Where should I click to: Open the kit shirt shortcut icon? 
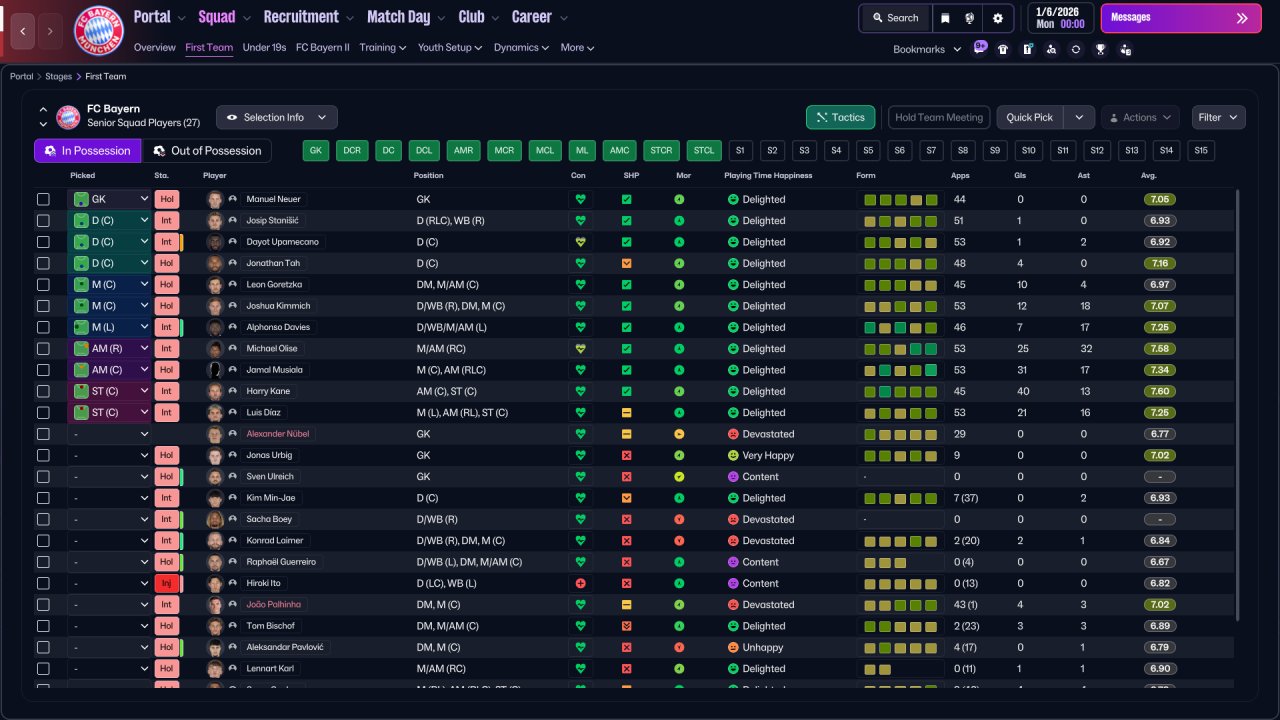coord(1003,49)
